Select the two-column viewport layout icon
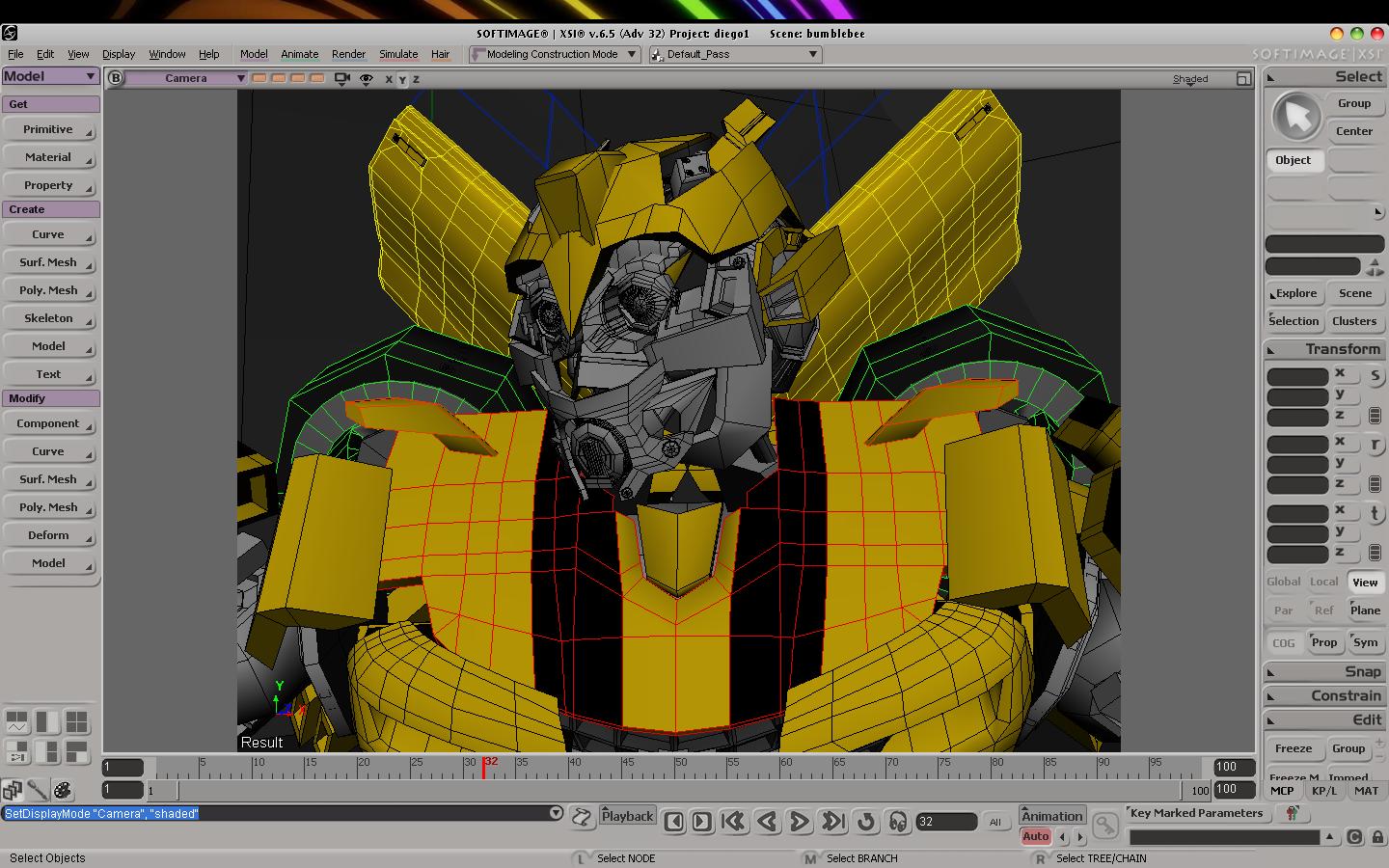This screenshot has width=1389, height=868. coord(47,721)
